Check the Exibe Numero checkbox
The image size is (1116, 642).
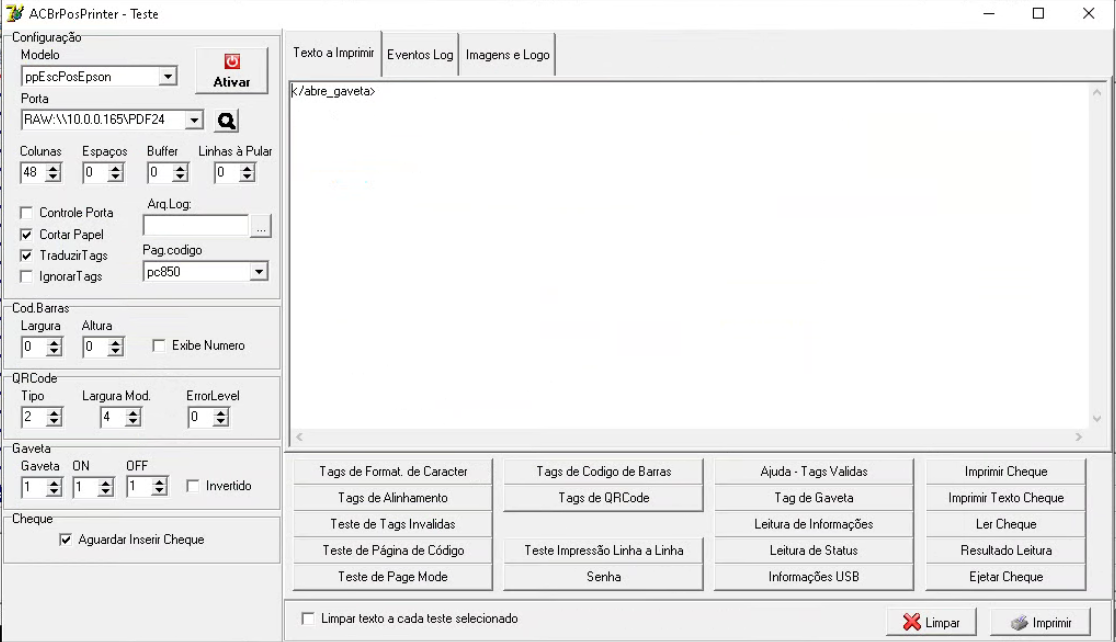coord(159,345)
